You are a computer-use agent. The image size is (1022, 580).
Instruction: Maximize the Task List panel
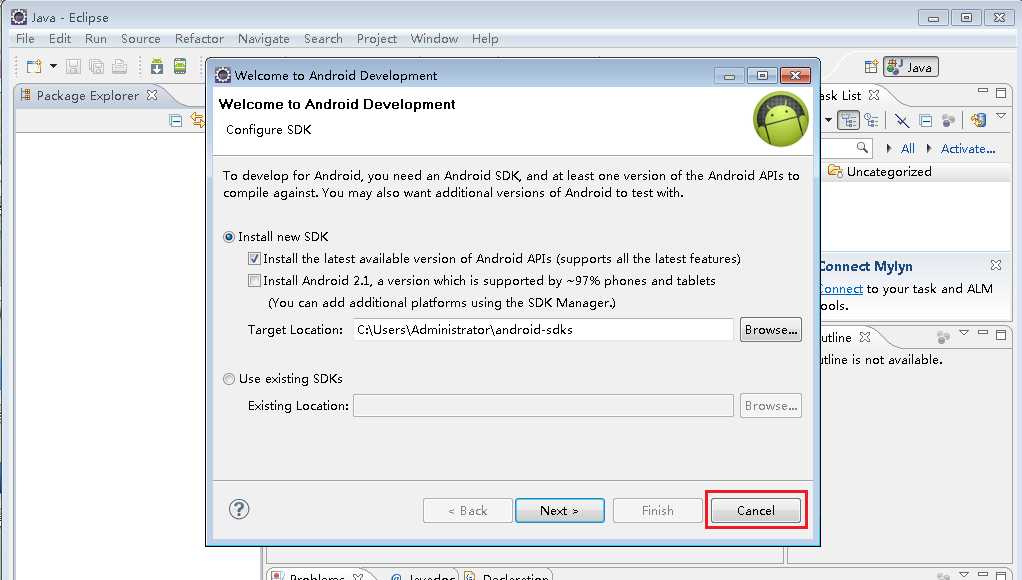click(1001, 93)
